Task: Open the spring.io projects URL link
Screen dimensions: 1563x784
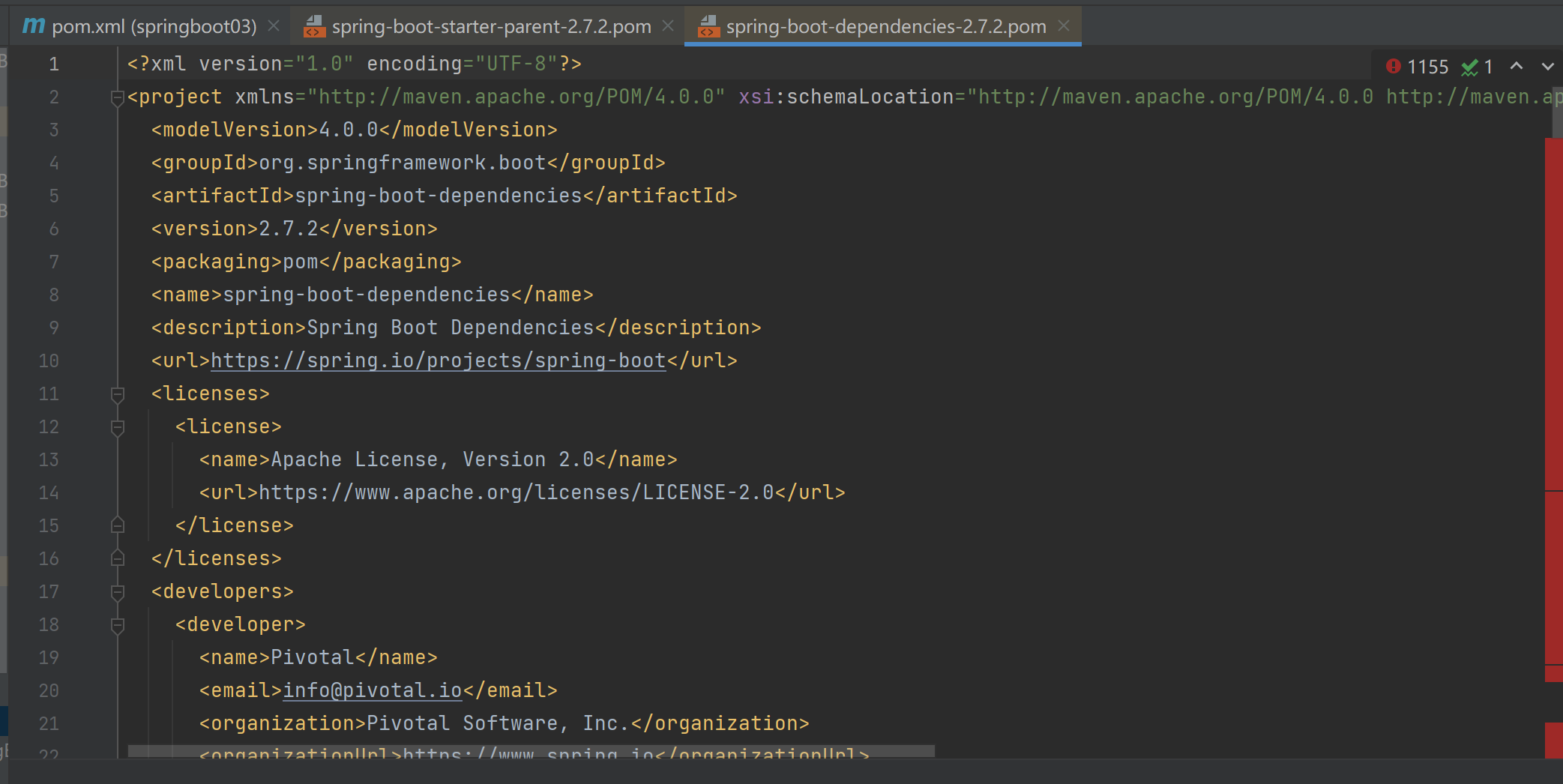Action: coord(439,361)
